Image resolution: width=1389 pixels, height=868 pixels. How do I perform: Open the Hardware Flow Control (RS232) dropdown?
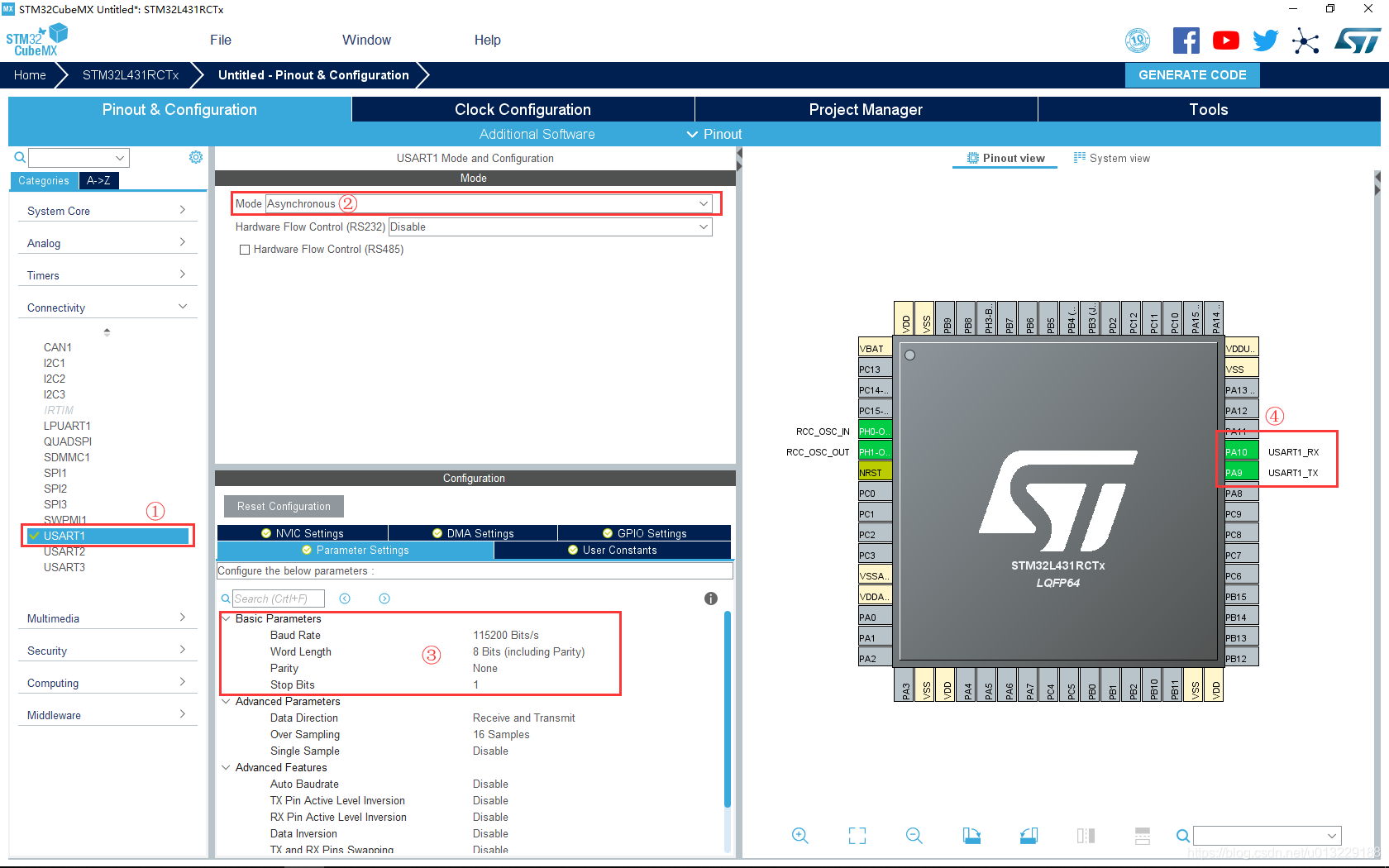(550, 227)
